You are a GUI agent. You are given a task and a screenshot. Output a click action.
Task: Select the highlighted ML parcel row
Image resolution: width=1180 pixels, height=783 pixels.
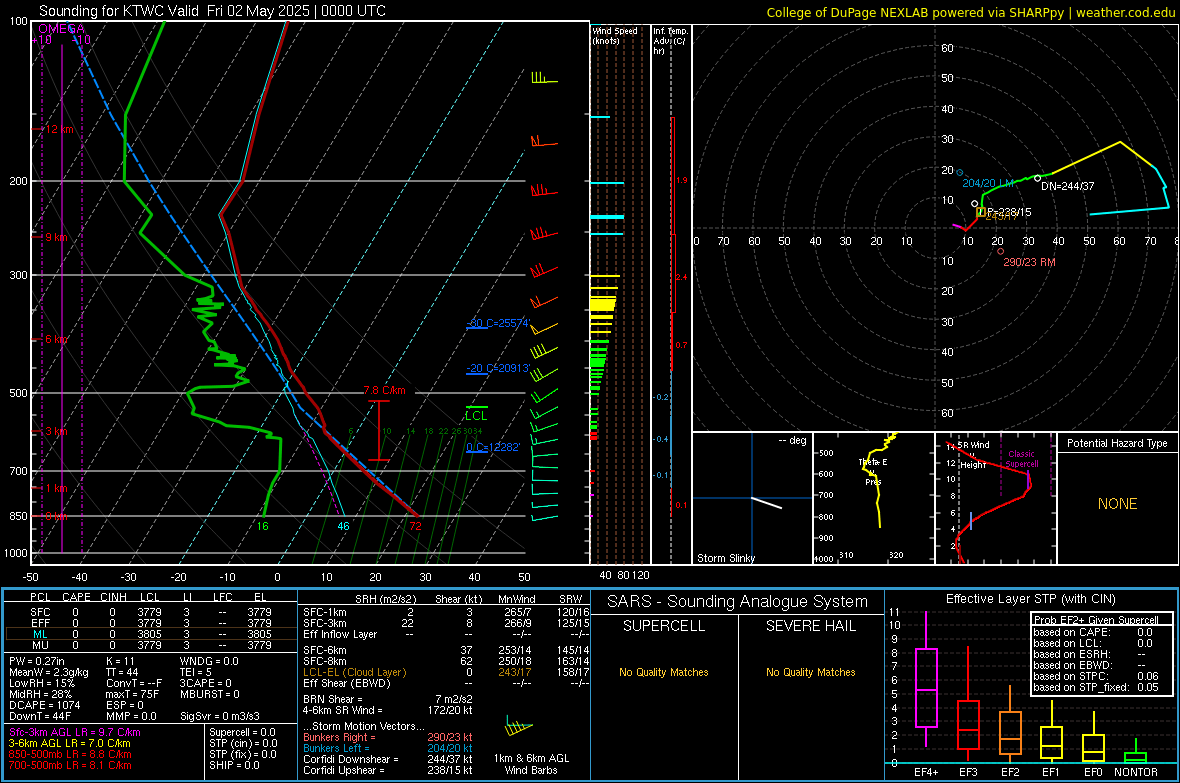coord(151,634)
